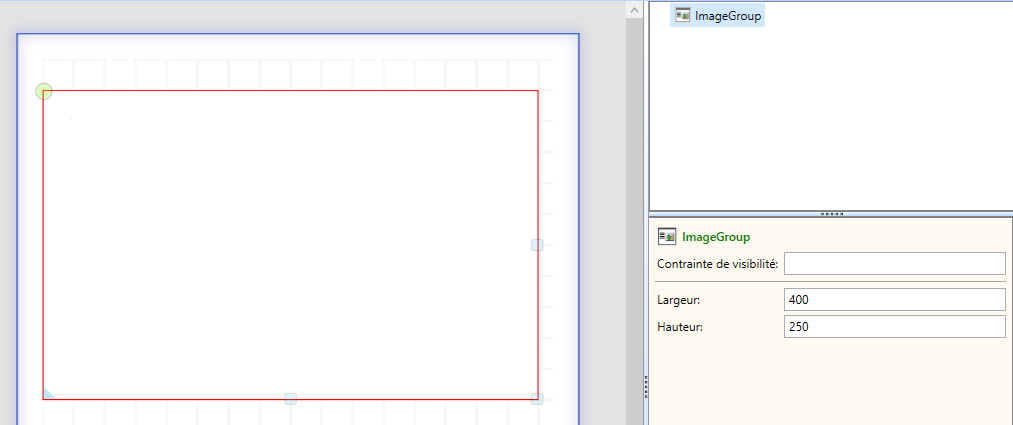Click the vertical splitter grip beside the canvas
Screen dimensions: 1013x425
click(646, 387)
